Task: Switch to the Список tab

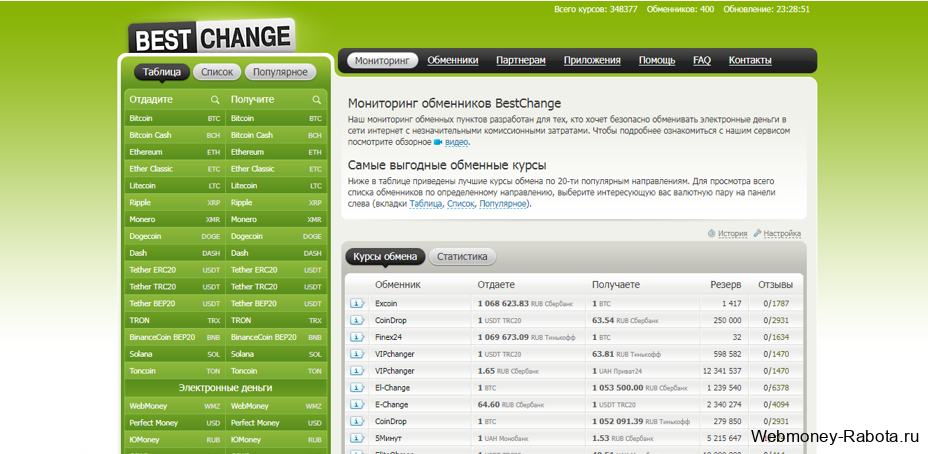Action: pos(217,72)
